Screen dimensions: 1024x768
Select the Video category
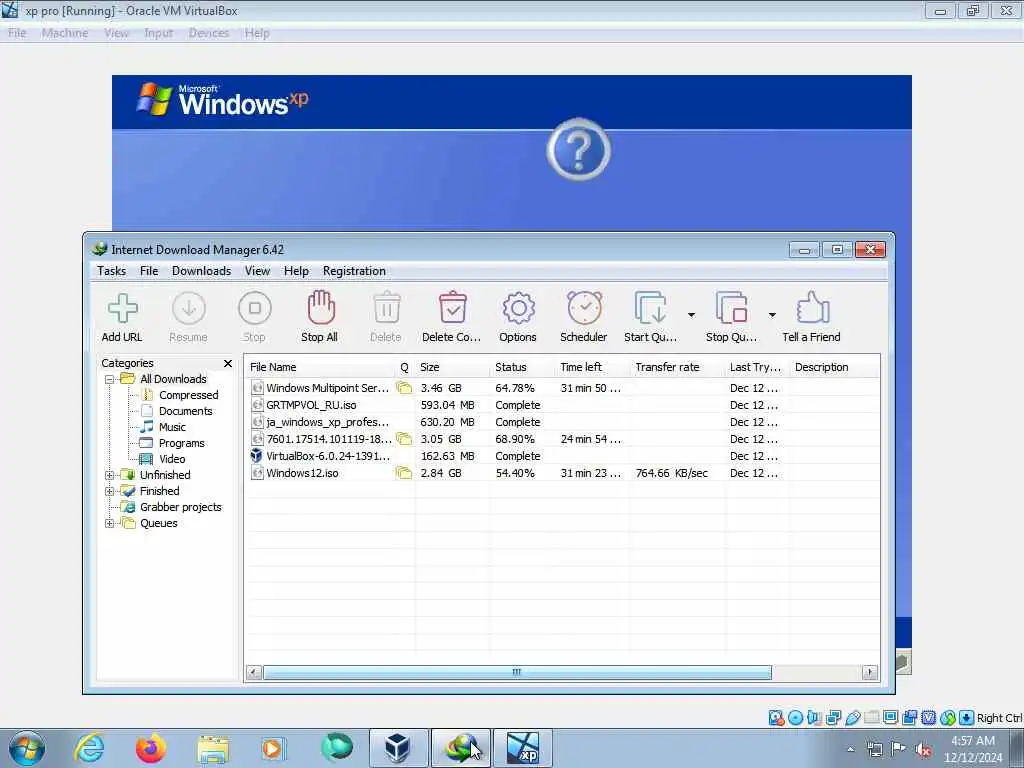coord(172,459)
